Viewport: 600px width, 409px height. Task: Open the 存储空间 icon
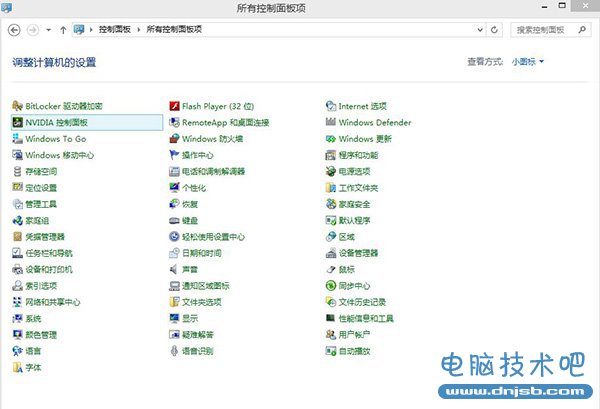pos(17,171)
